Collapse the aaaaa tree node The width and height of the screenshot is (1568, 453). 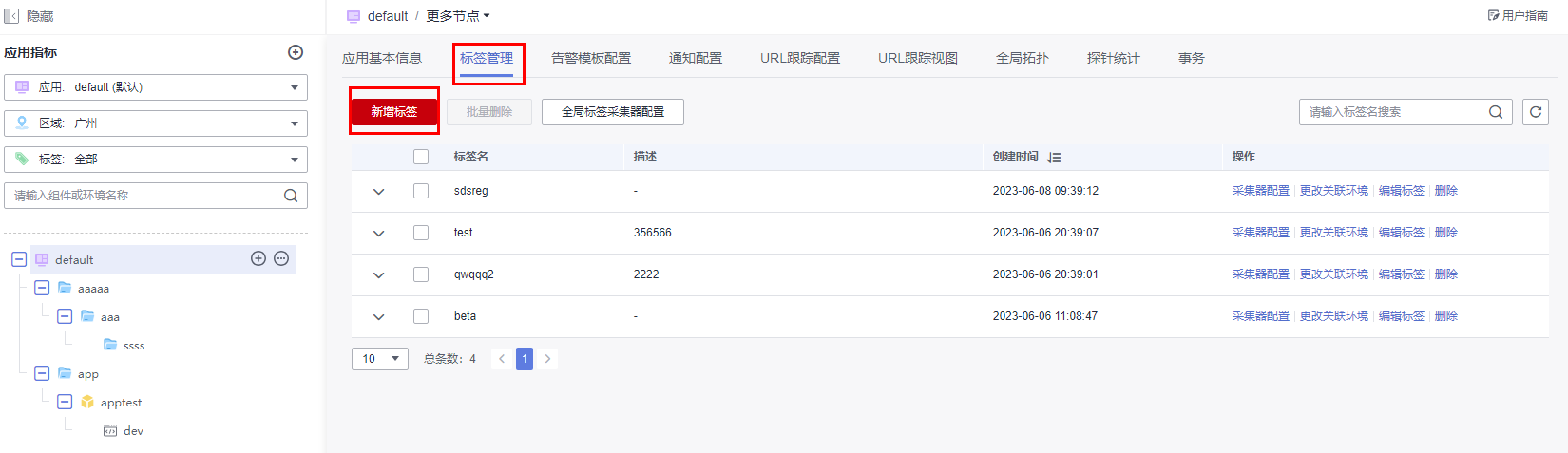(42, 288)
